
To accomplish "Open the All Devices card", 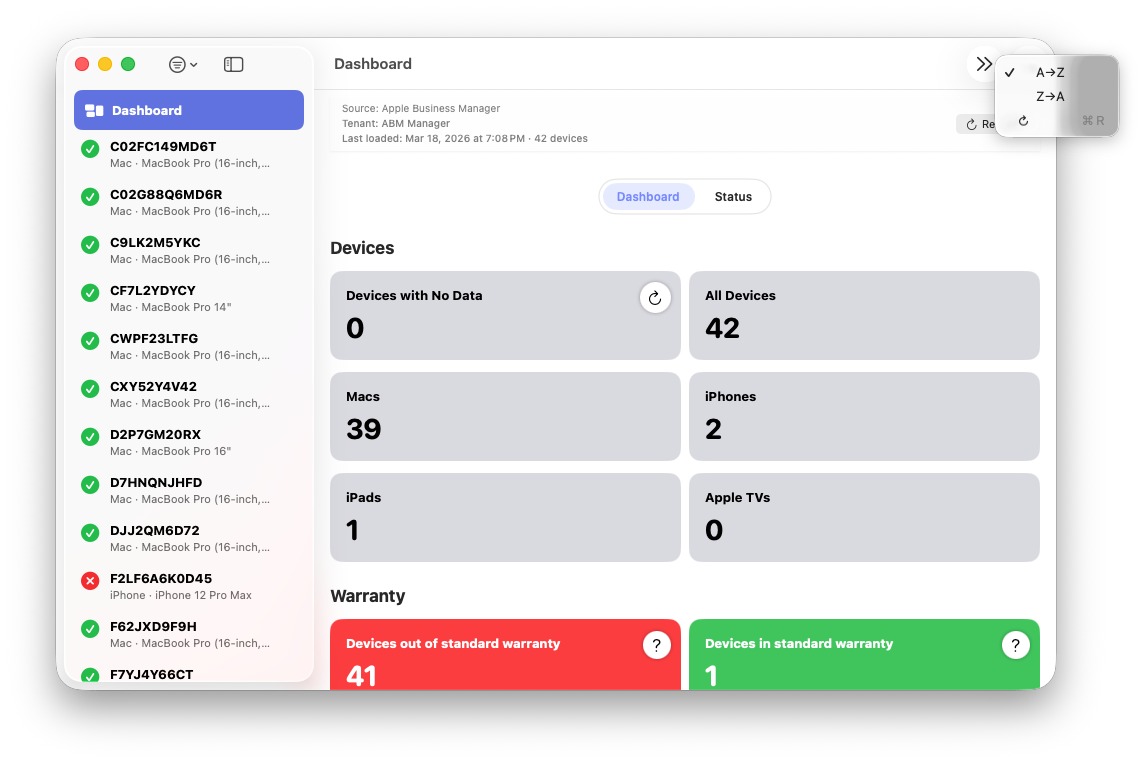I will pos(863,315).
